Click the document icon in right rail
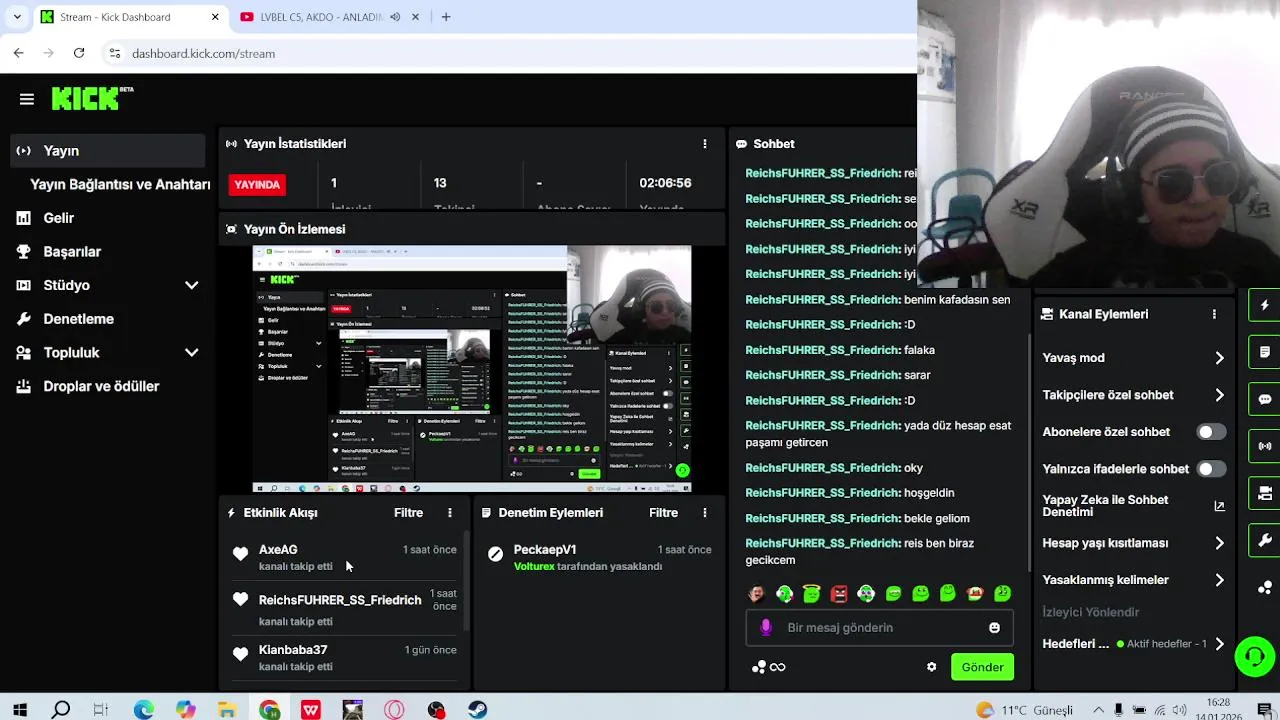 pos(1265,352)
